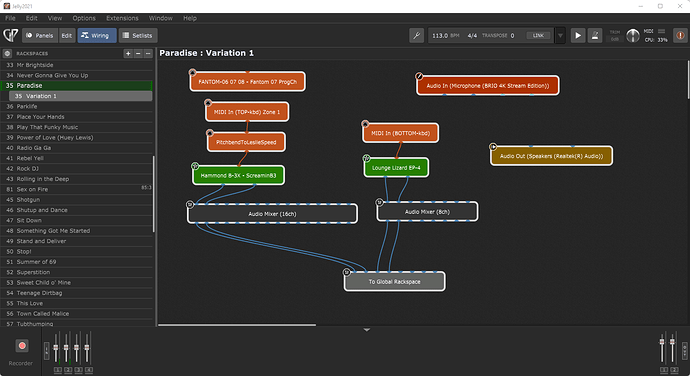Image resolution: width=690 pixels, height=376 pixels.
Task: Click the MIDI In (TOP-kbd) block icon
Action: [208, 103]
